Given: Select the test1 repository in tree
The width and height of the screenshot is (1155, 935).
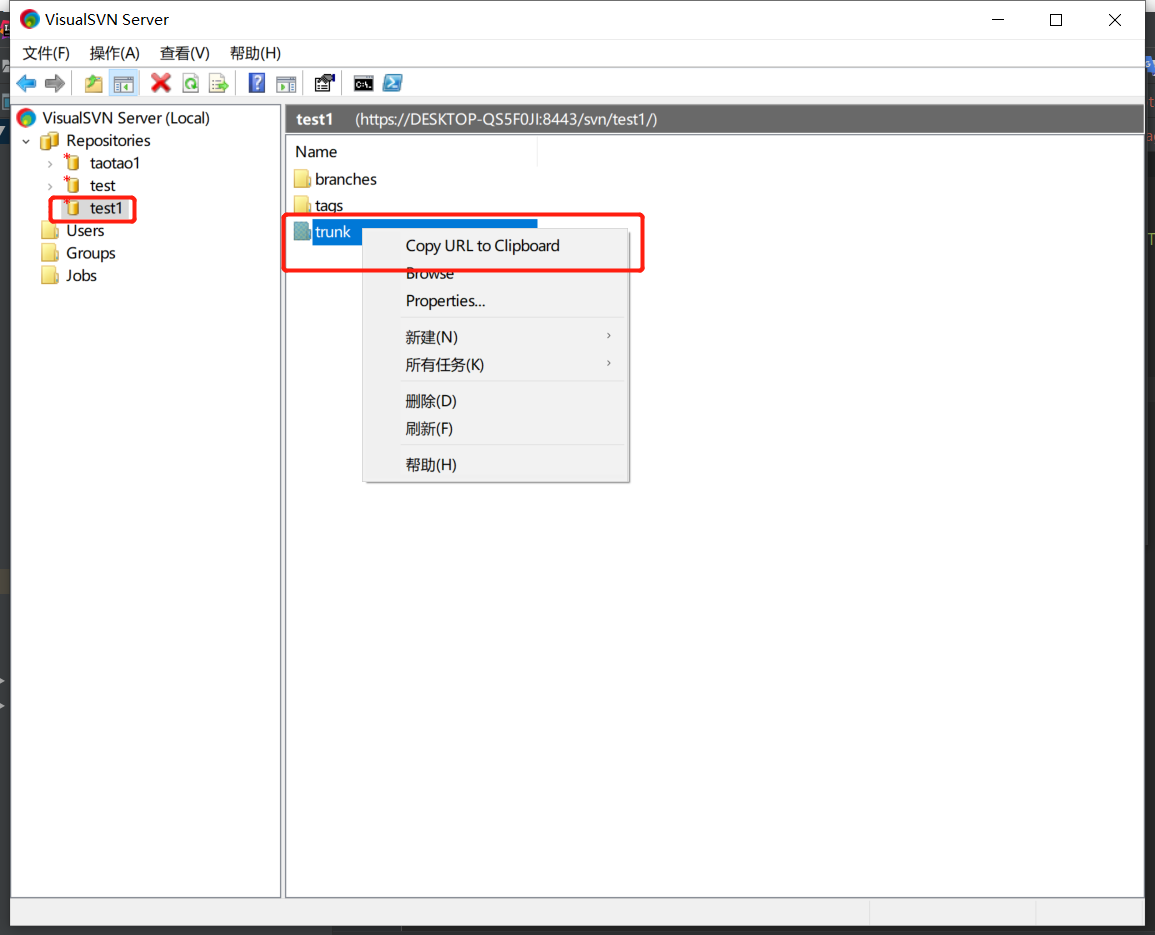Looking at the screenshot, I should 106,209.
